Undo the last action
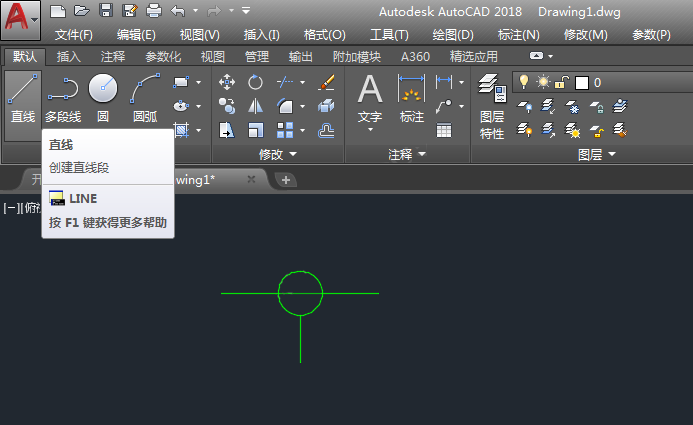Image resolution: width=693 pixels, height=425 pixels. click(178, 11)
